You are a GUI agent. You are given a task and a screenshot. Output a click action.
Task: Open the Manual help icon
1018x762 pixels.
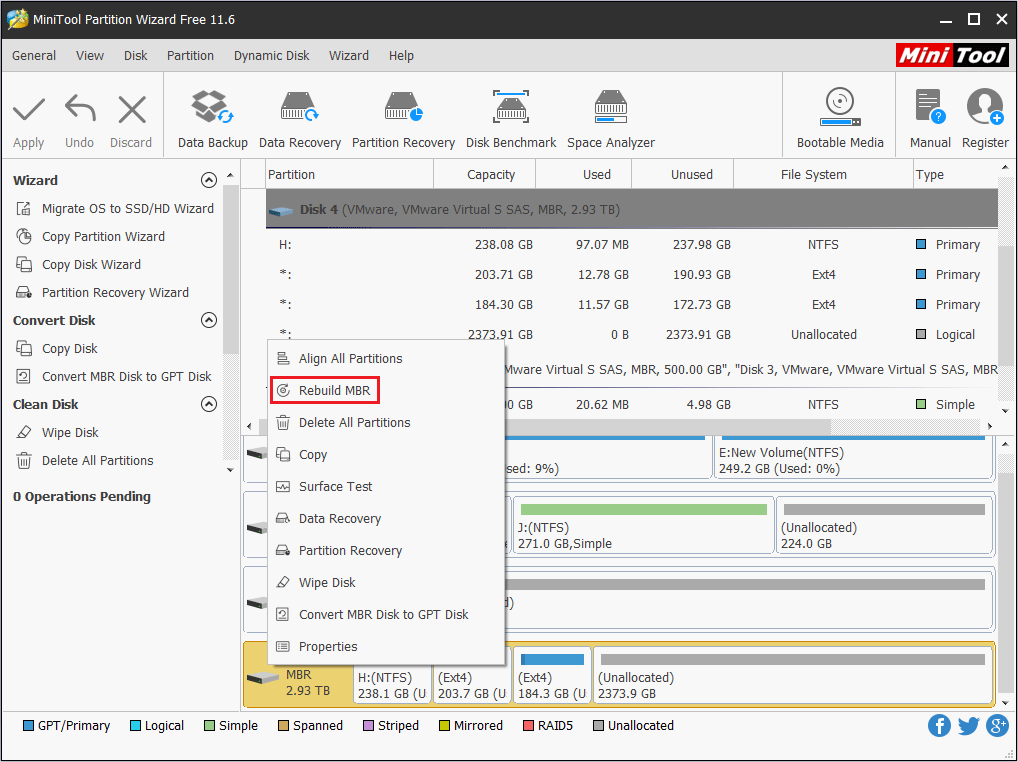(930, 120)
